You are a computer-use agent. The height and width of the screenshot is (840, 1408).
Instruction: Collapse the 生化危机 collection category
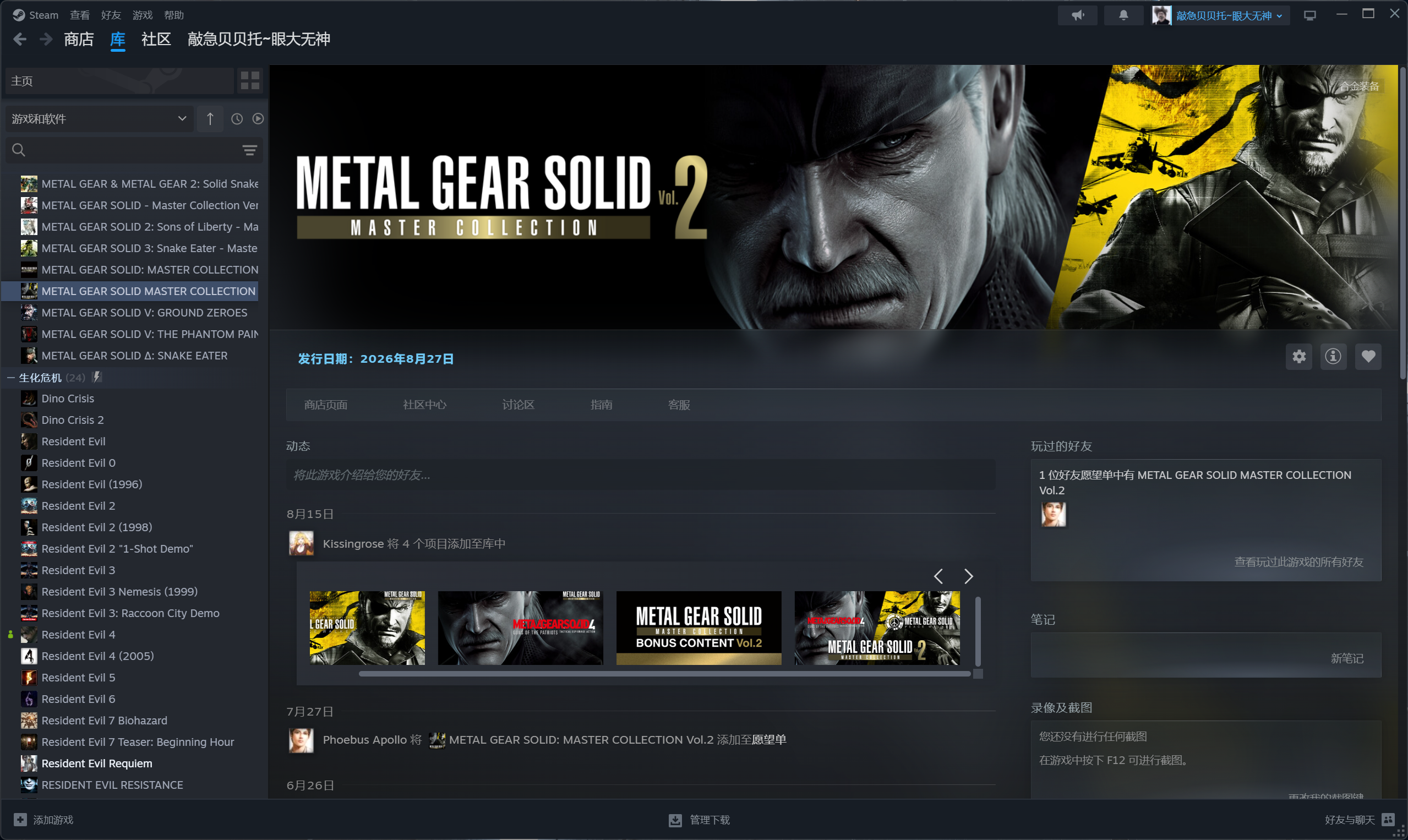point(10,378)
